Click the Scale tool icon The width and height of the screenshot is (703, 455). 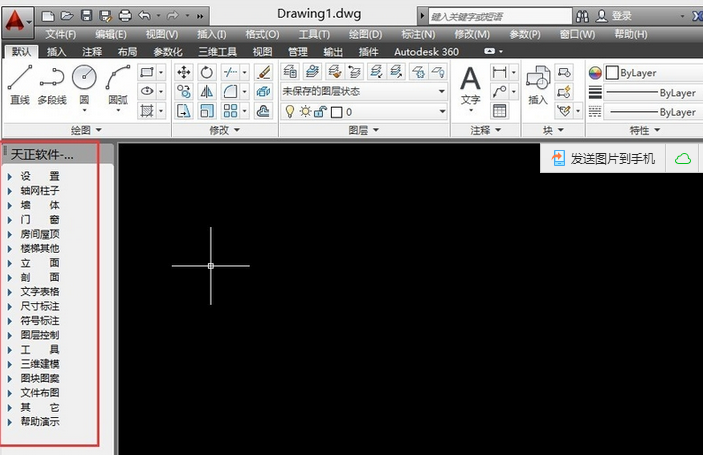click(x=207, y=111)
